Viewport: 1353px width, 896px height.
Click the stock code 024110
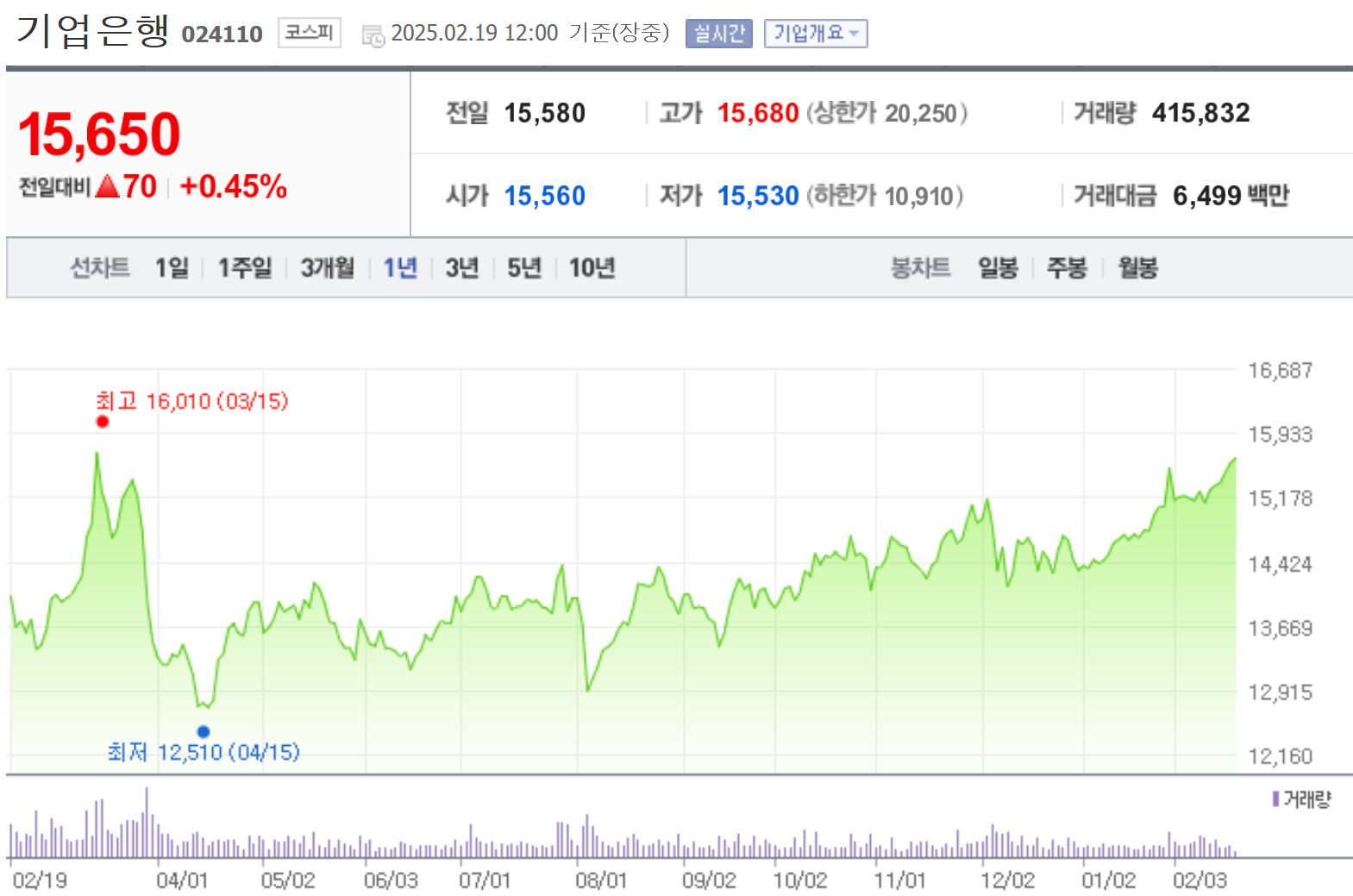[222, 34]
